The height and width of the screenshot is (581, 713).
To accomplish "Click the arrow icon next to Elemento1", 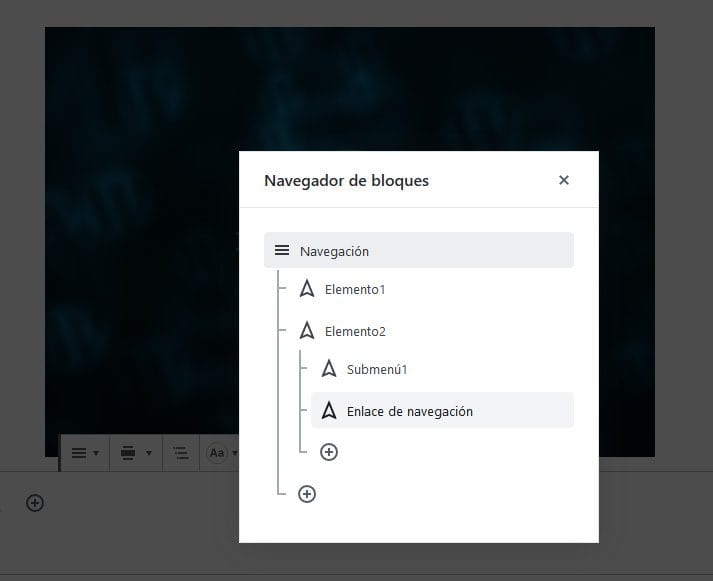I will [x=307, y=289].
